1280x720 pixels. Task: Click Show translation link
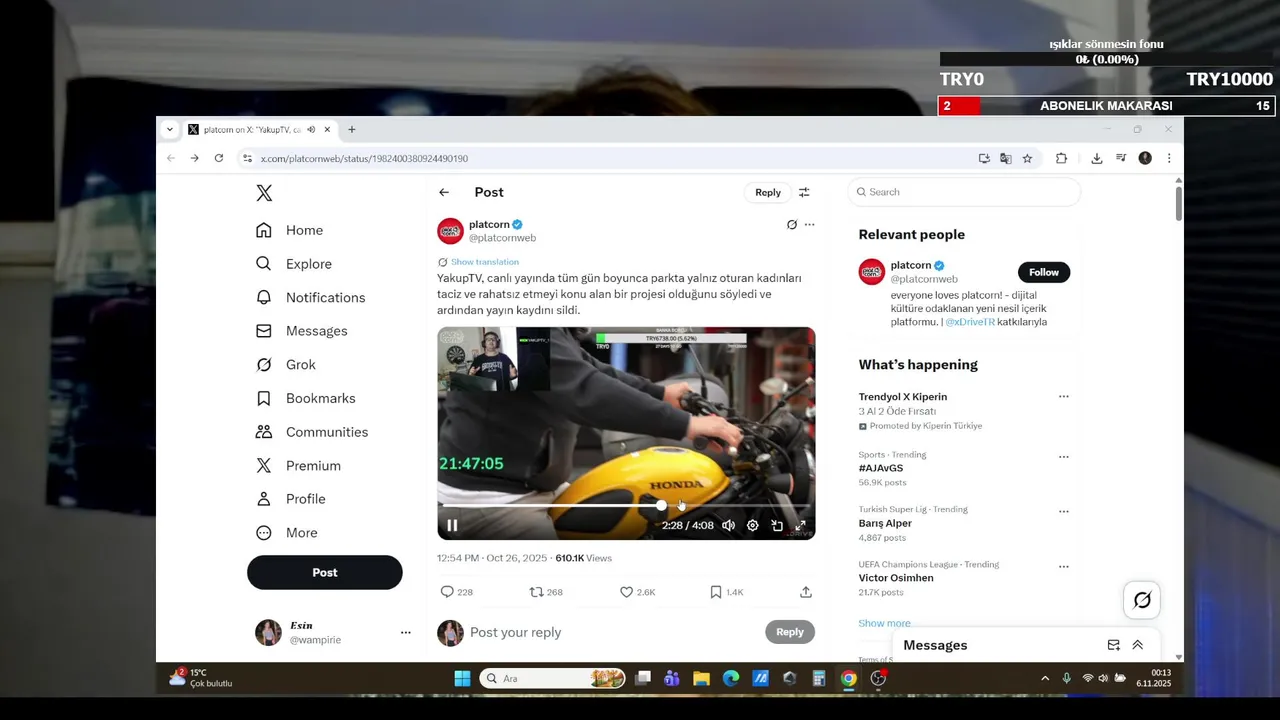coord(485,262)
